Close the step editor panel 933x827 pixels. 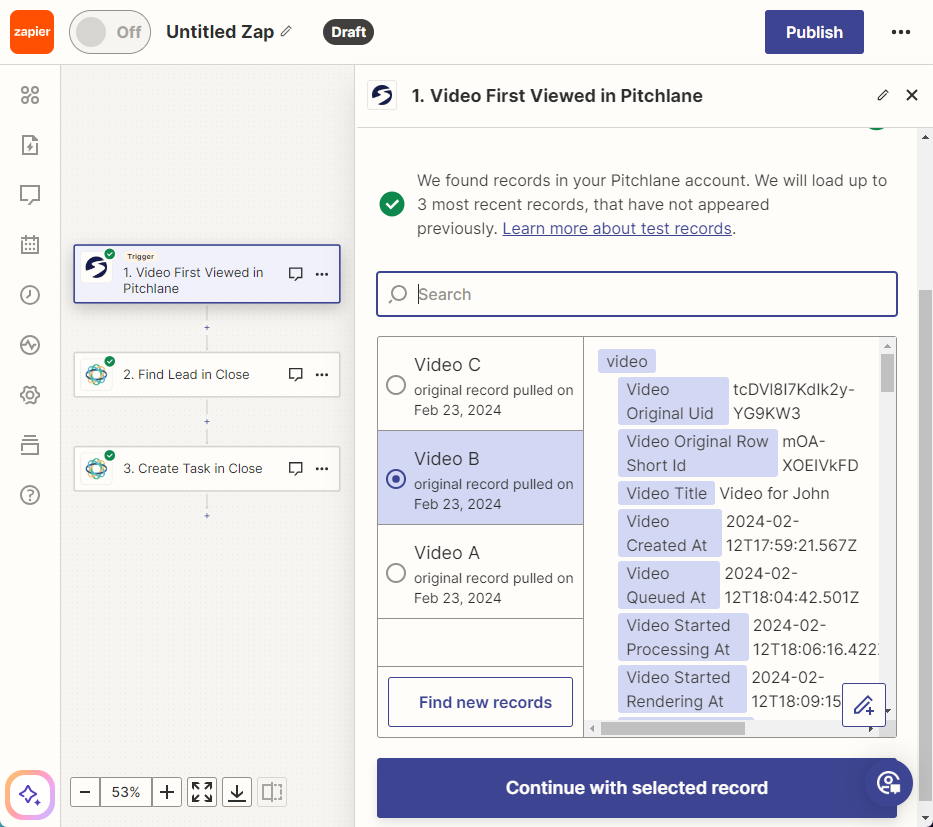click(912, 95)
